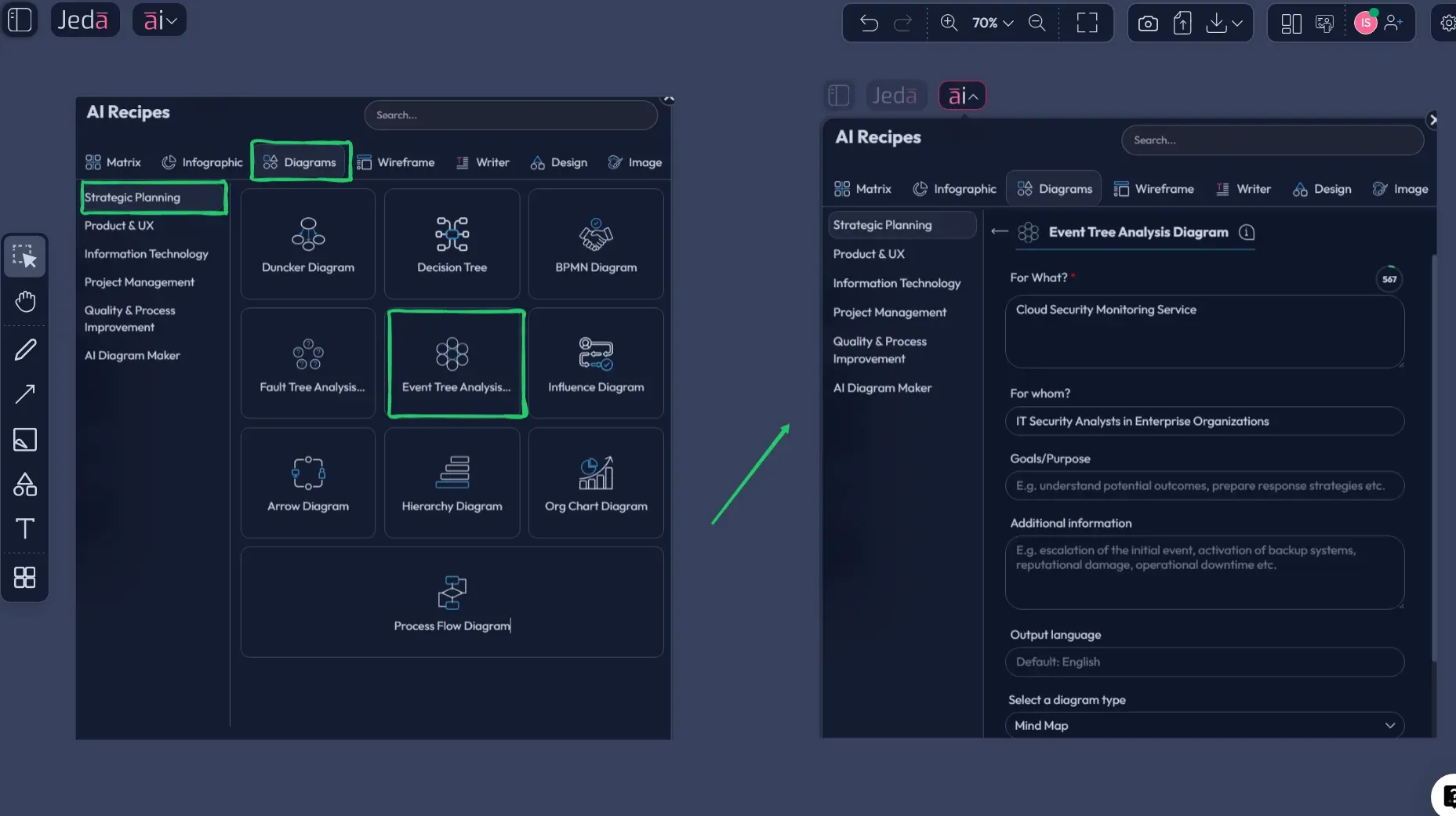The image size is (1456, 816).
Task: Click inside the Goals/Purpose field
Action: coord(1205,486)
